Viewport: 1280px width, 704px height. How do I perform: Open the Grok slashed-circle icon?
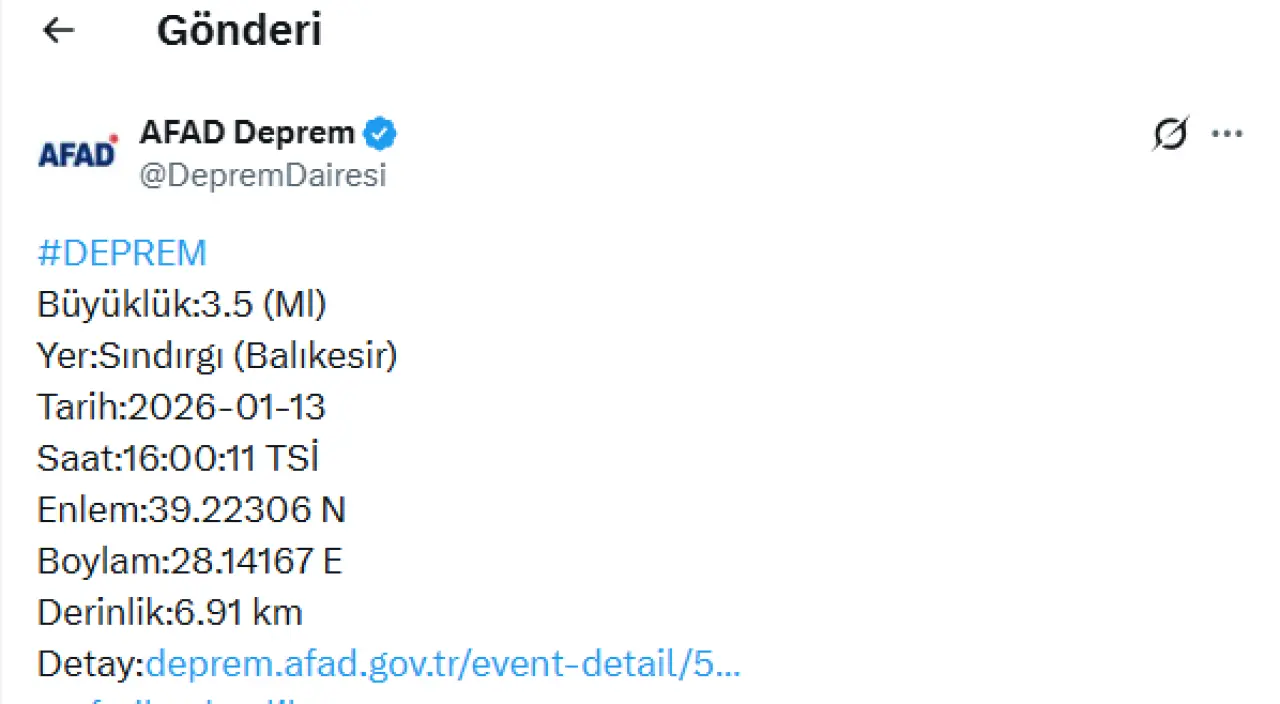(1170, 133)
